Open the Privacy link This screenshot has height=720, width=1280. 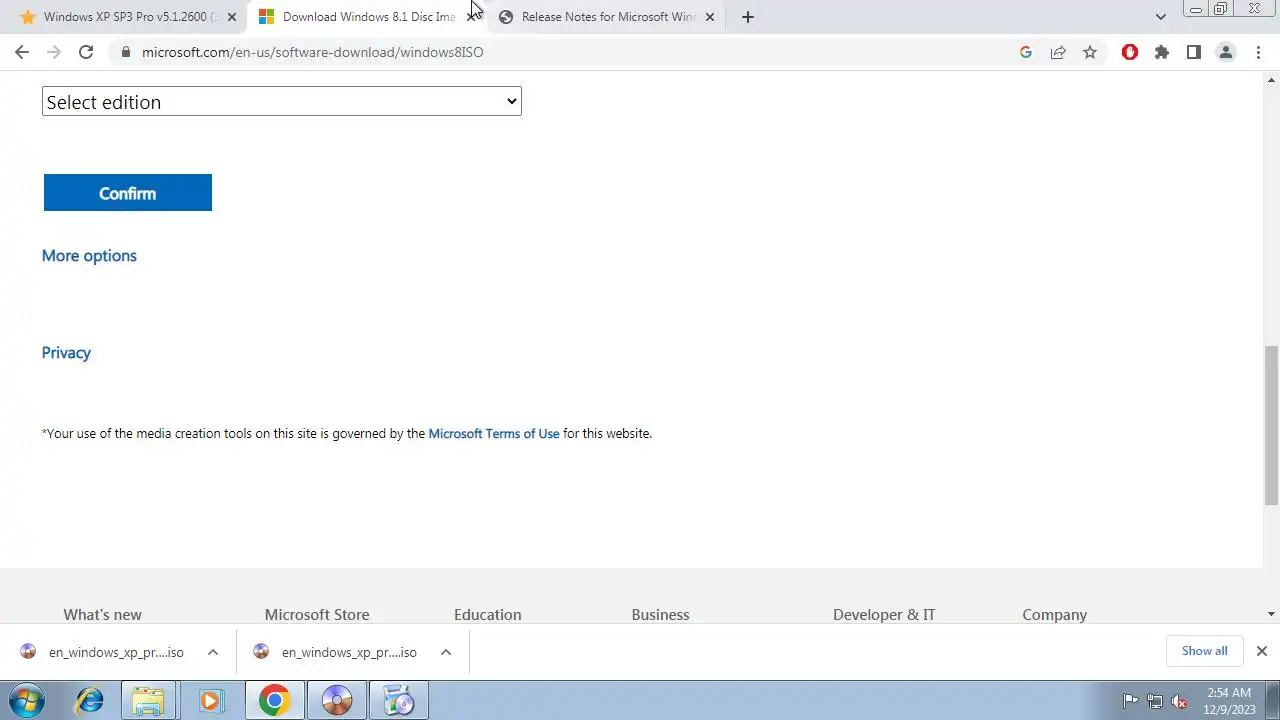[x=66, y=353]
